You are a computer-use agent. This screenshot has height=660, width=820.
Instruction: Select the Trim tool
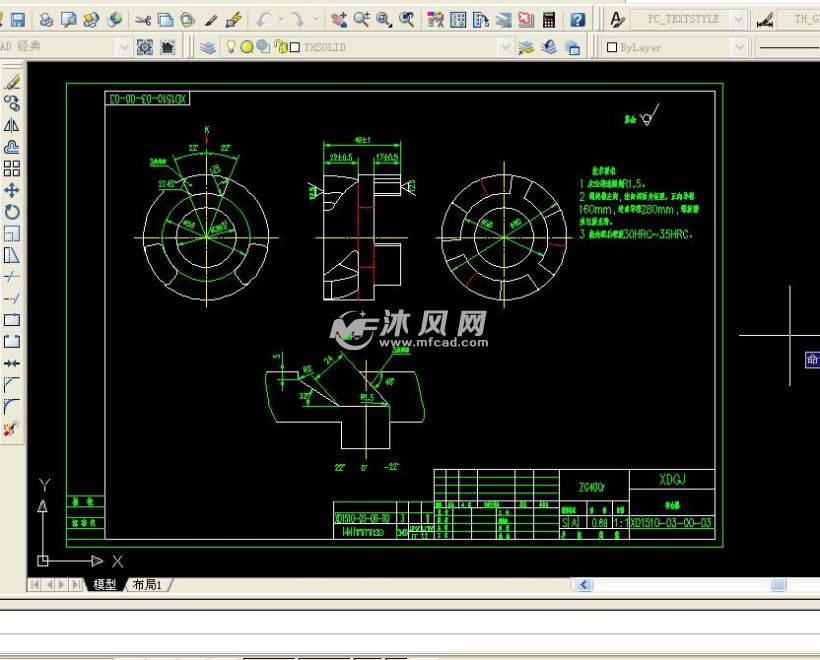12,277
